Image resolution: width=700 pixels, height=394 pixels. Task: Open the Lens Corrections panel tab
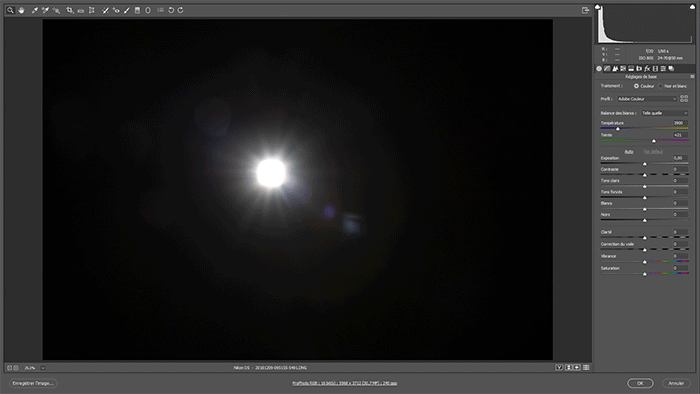point(639,68)
